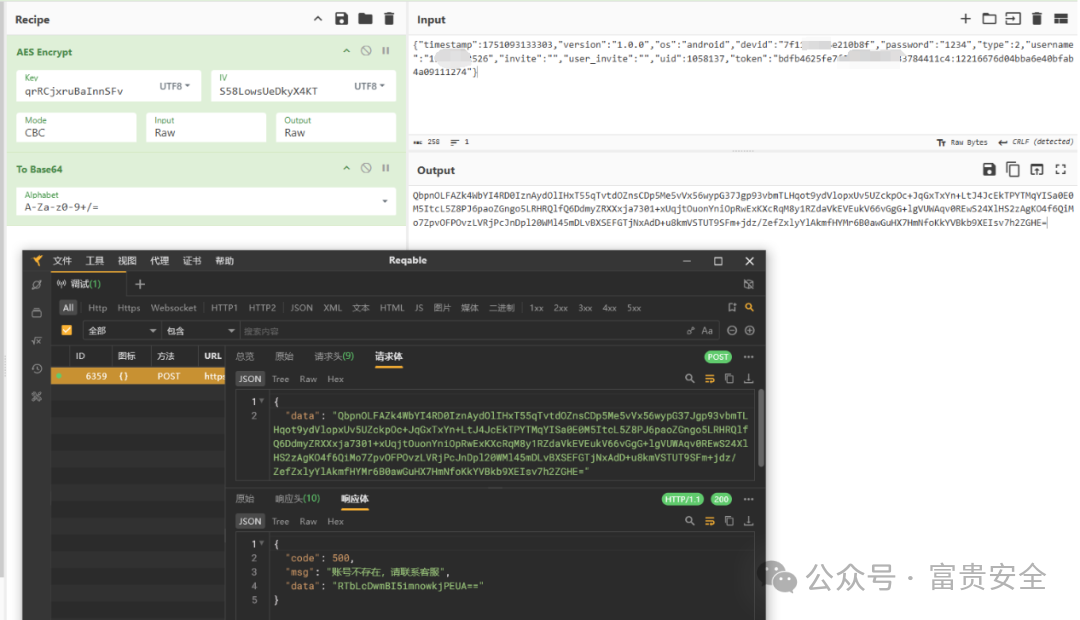Disable the AES Encrypt operation
This screenshot has width=1080, height=620.
[366, 51]
